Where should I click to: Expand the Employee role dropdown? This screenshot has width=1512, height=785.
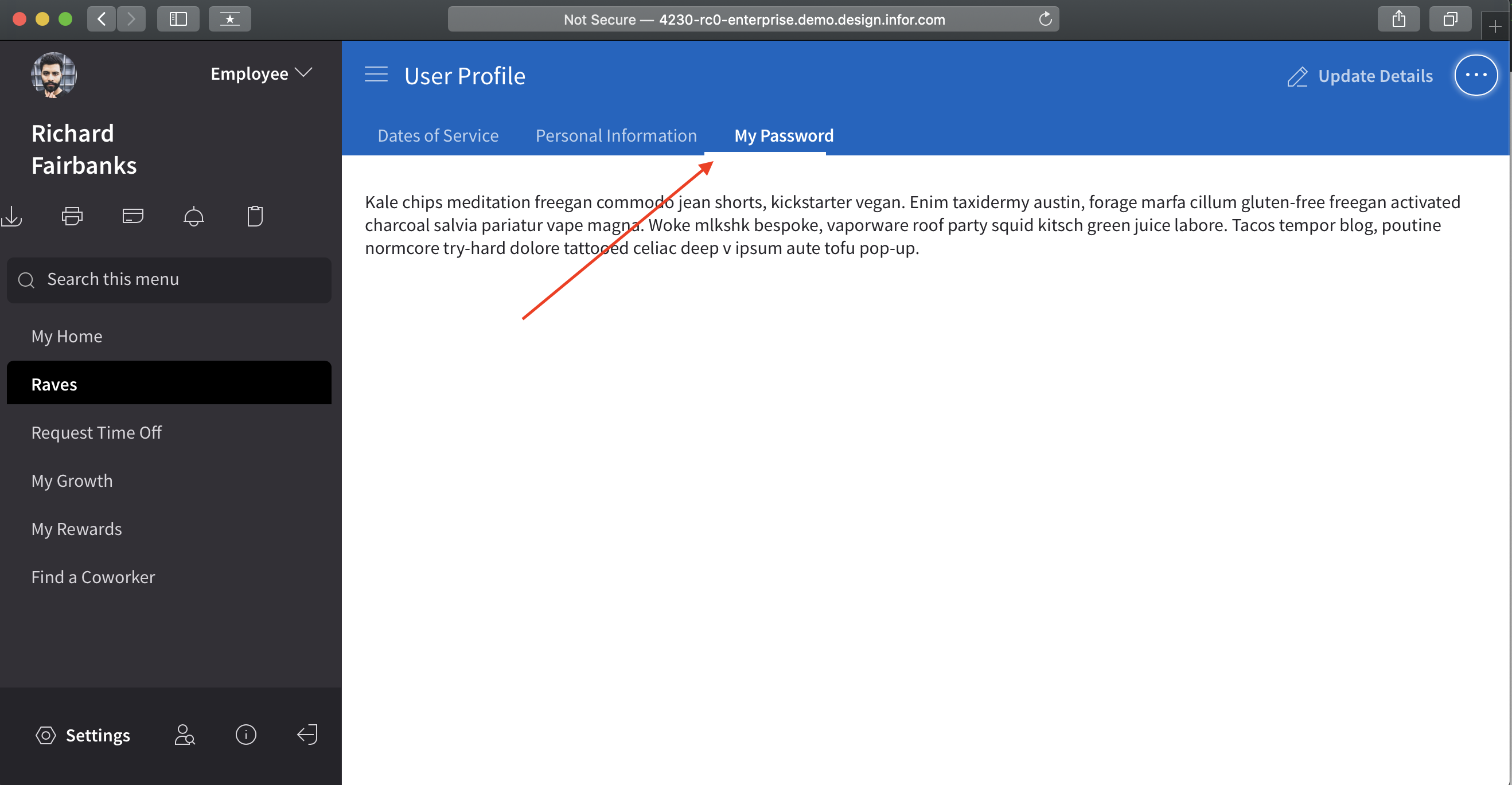tap(261, 74)
